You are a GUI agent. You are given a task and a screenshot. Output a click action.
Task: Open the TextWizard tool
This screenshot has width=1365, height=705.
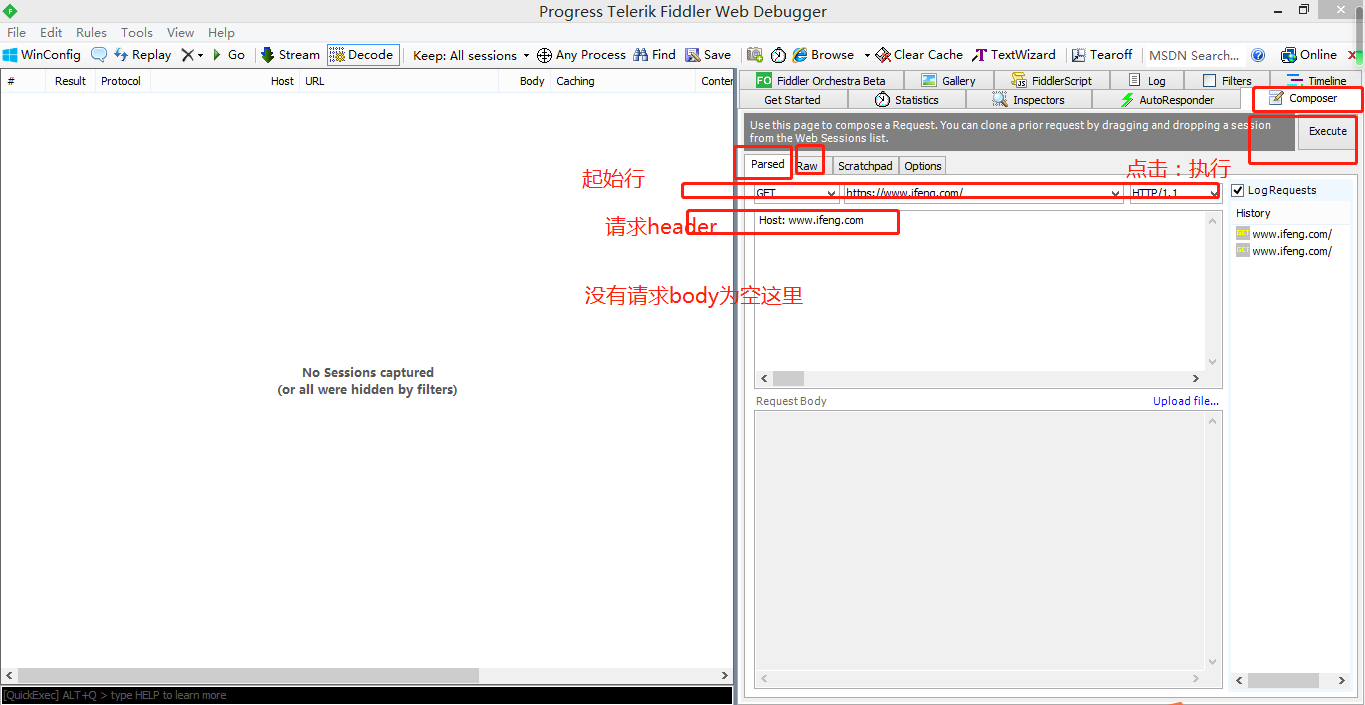point(1014,55)
